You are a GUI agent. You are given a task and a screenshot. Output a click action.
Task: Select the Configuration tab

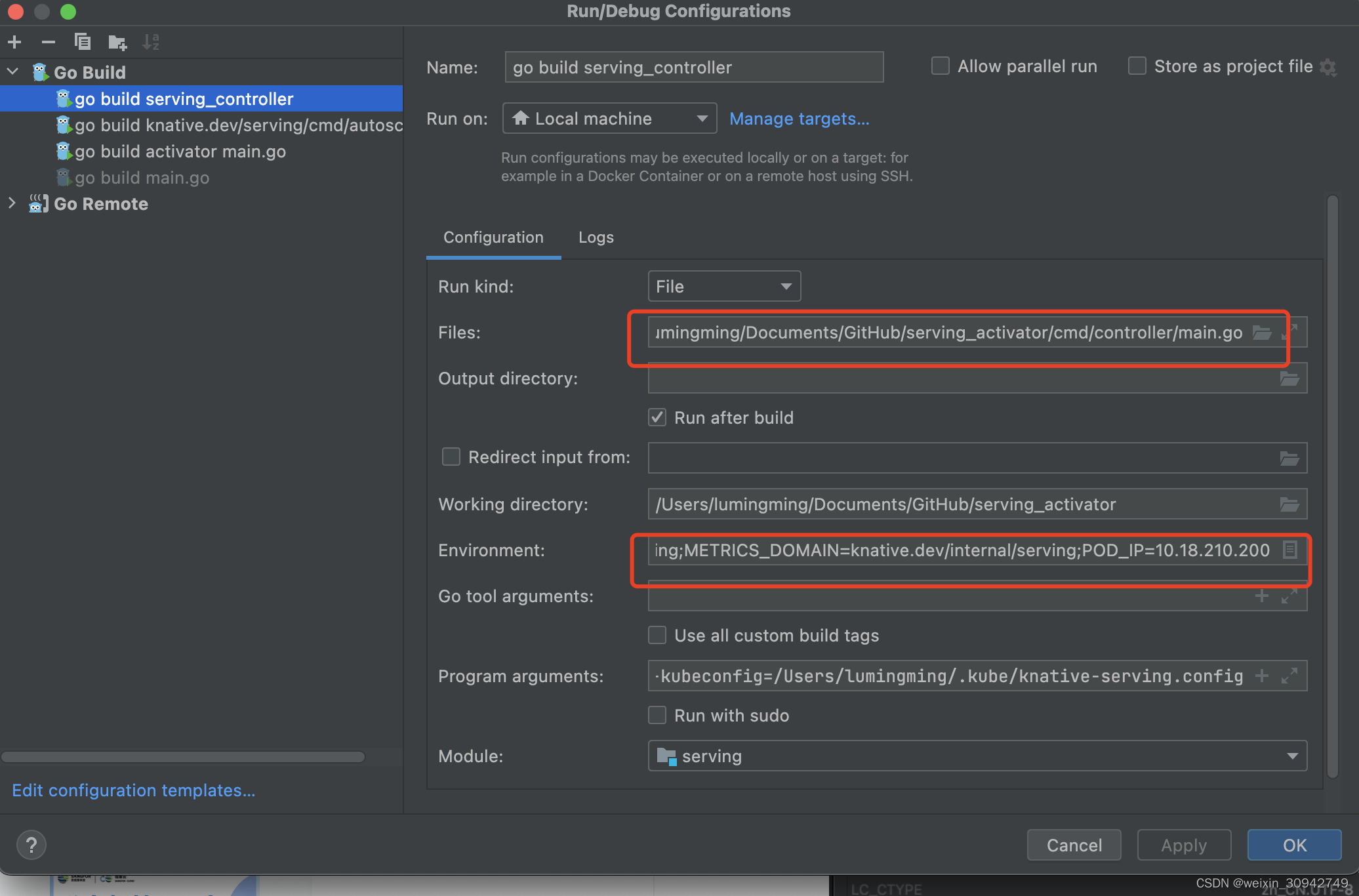coord(493,237)
